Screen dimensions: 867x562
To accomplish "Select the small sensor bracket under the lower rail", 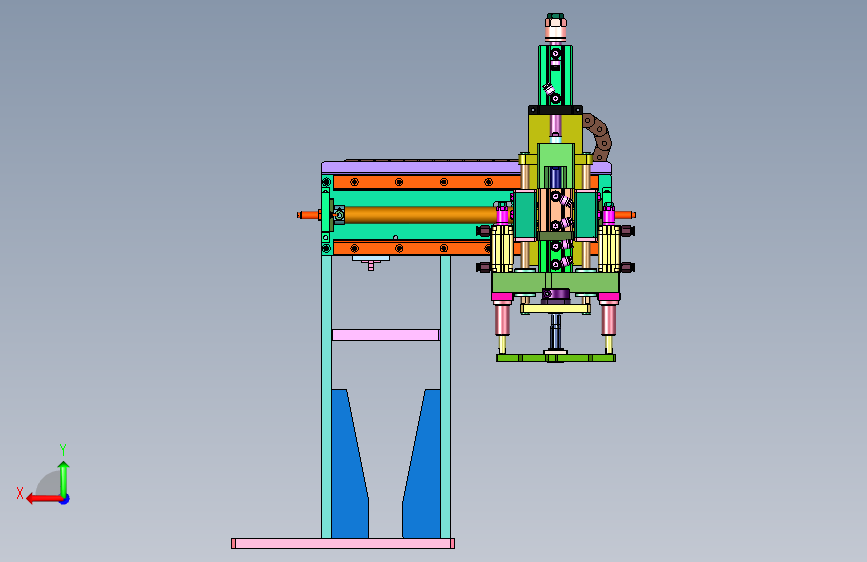I will tap(370, 261).
